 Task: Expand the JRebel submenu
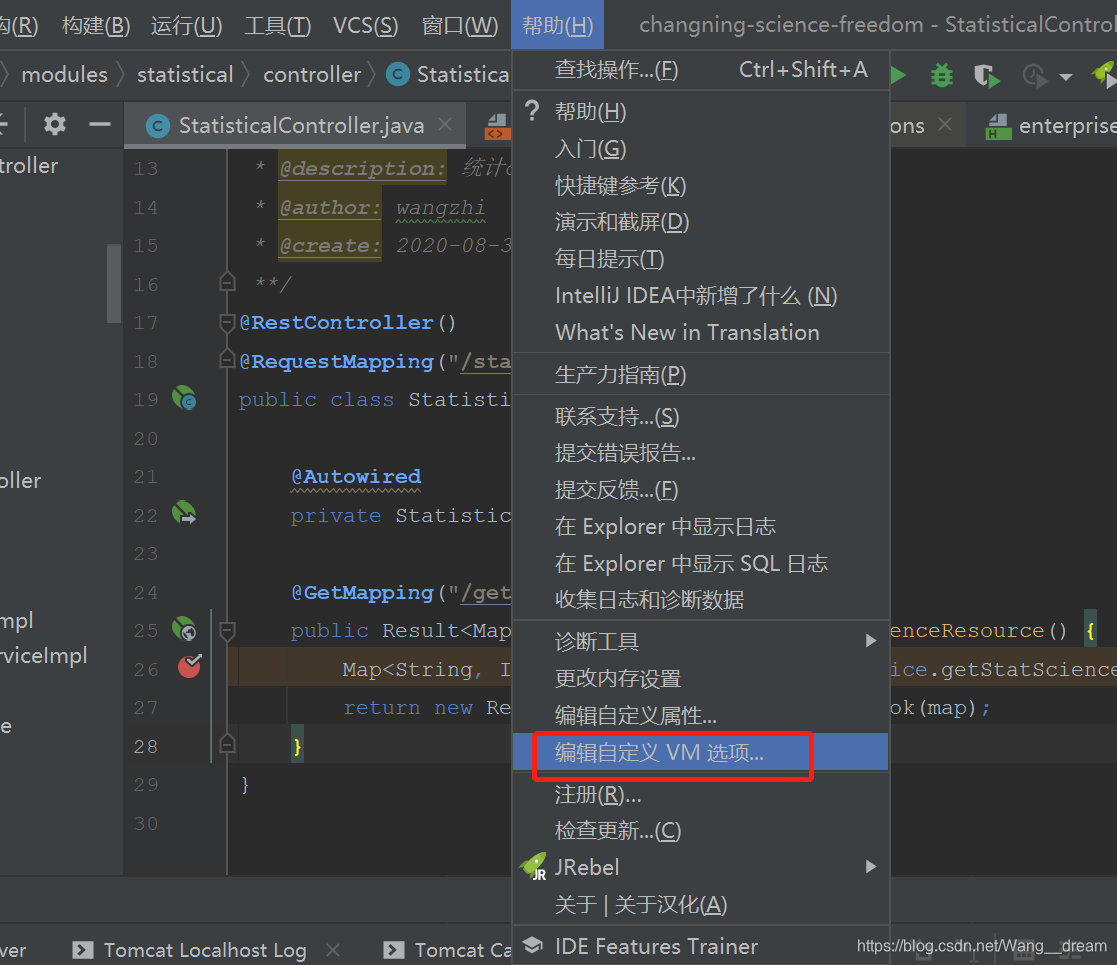pos(701,867)
